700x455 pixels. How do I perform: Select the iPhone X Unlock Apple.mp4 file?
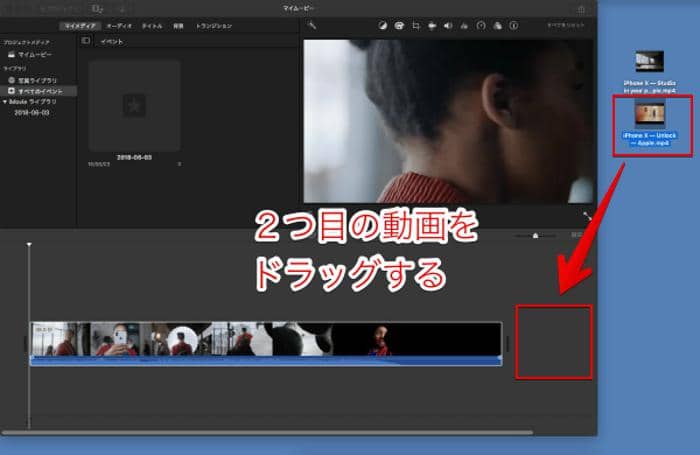click(650, 124)
